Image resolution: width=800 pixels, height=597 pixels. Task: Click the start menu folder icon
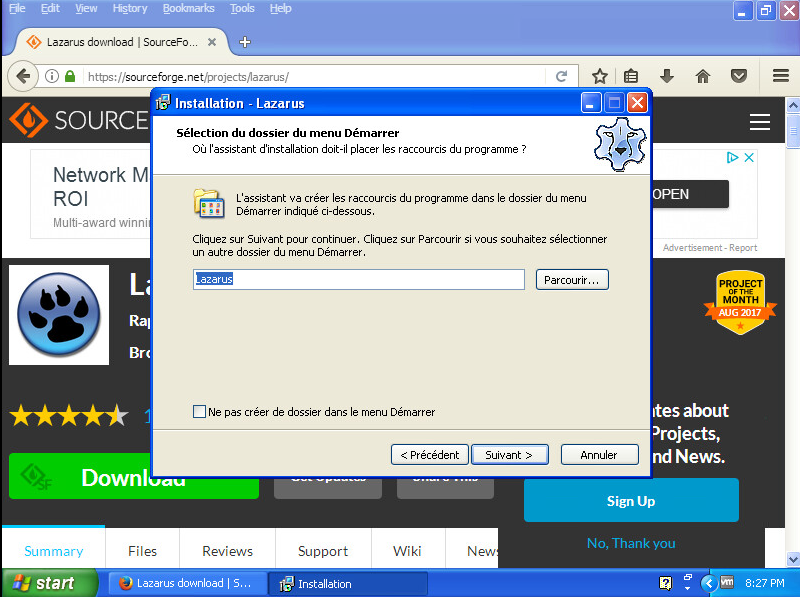pyautogui.click(x=209, y=203)
